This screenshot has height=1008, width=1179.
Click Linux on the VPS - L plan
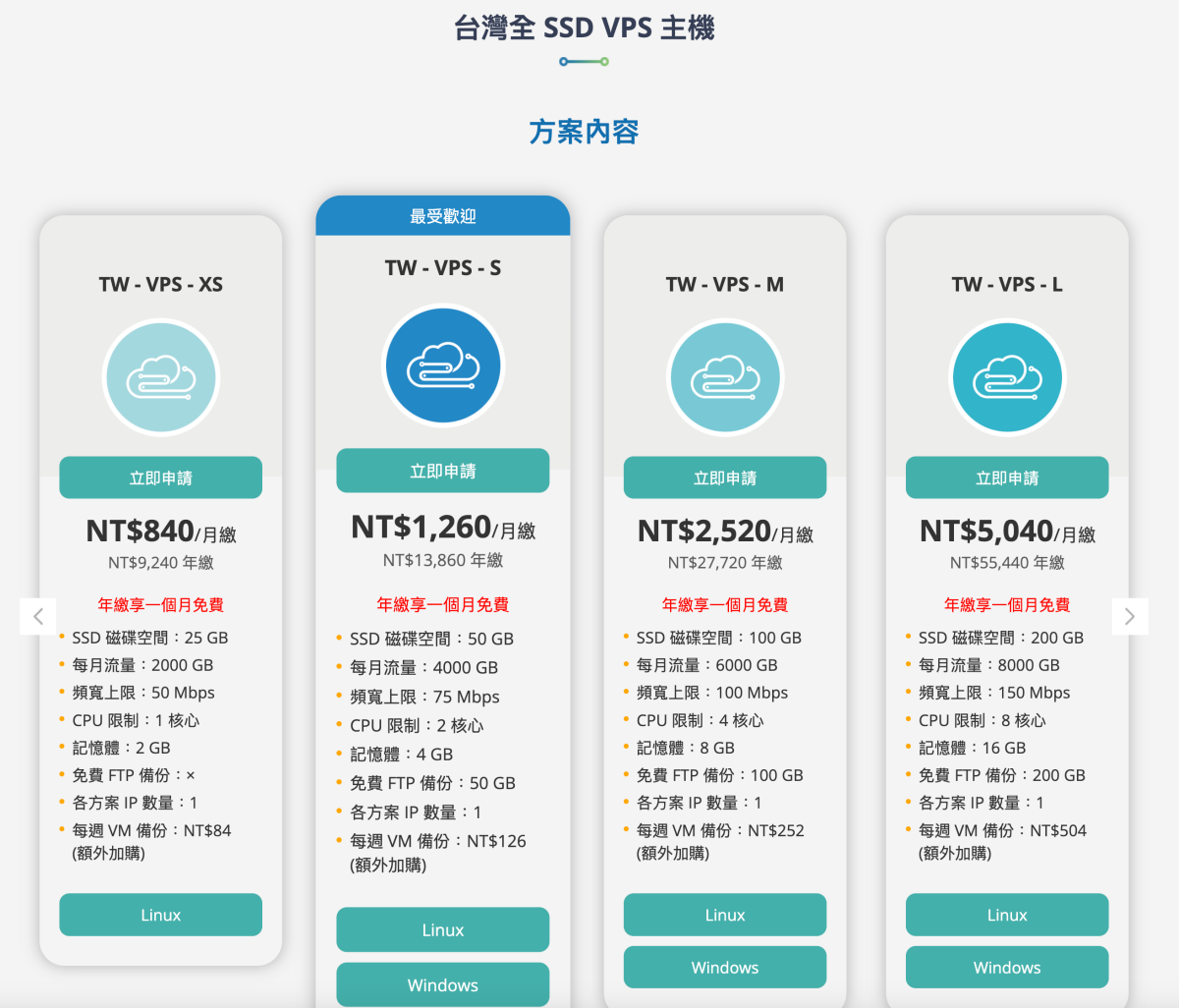coord(1007,915)
